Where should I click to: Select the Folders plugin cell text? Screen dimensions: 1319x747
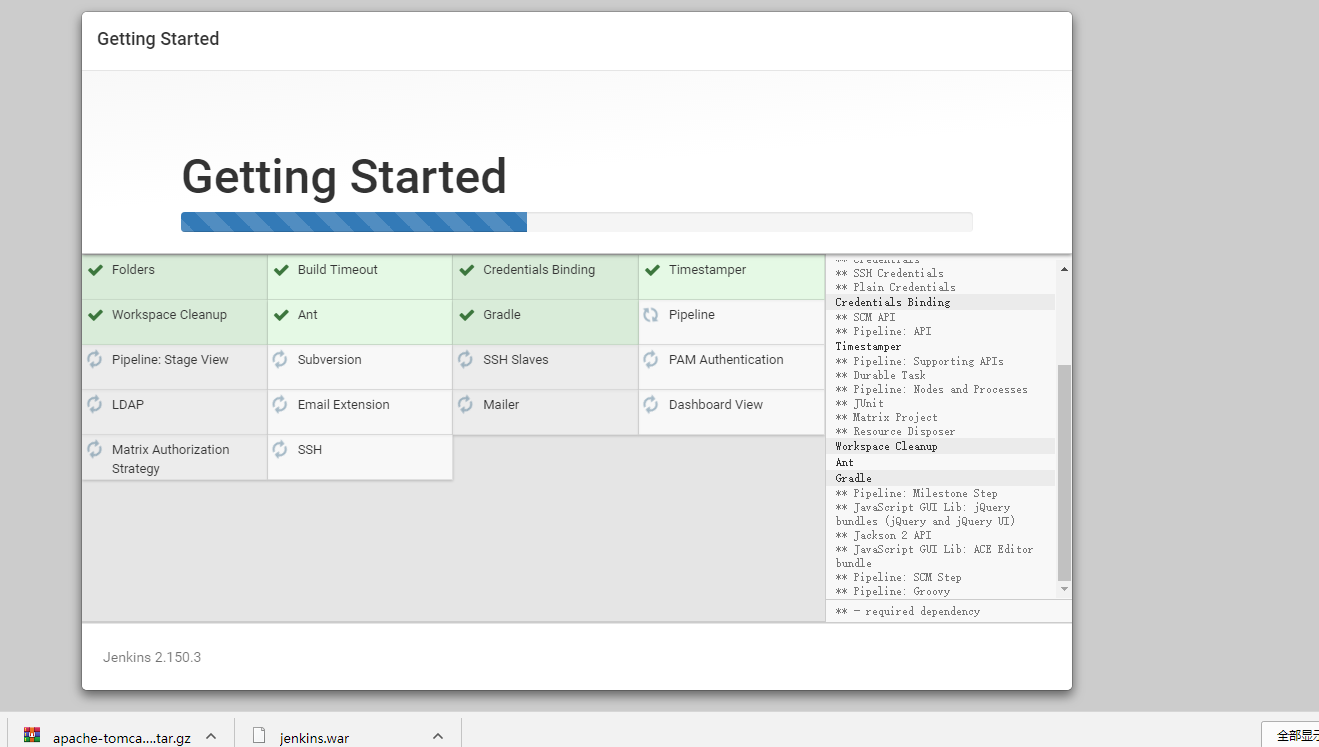click(x=133, y=270)
